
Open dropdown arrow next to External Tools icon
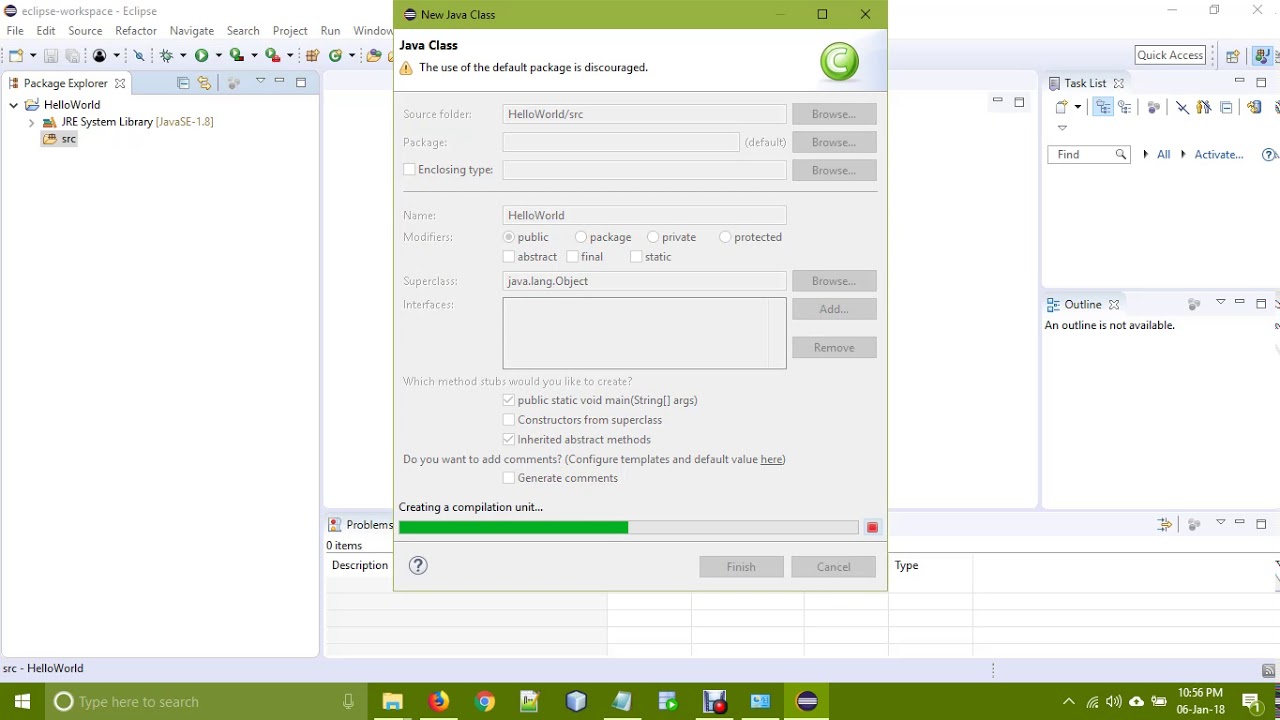(x=290, y=56)
